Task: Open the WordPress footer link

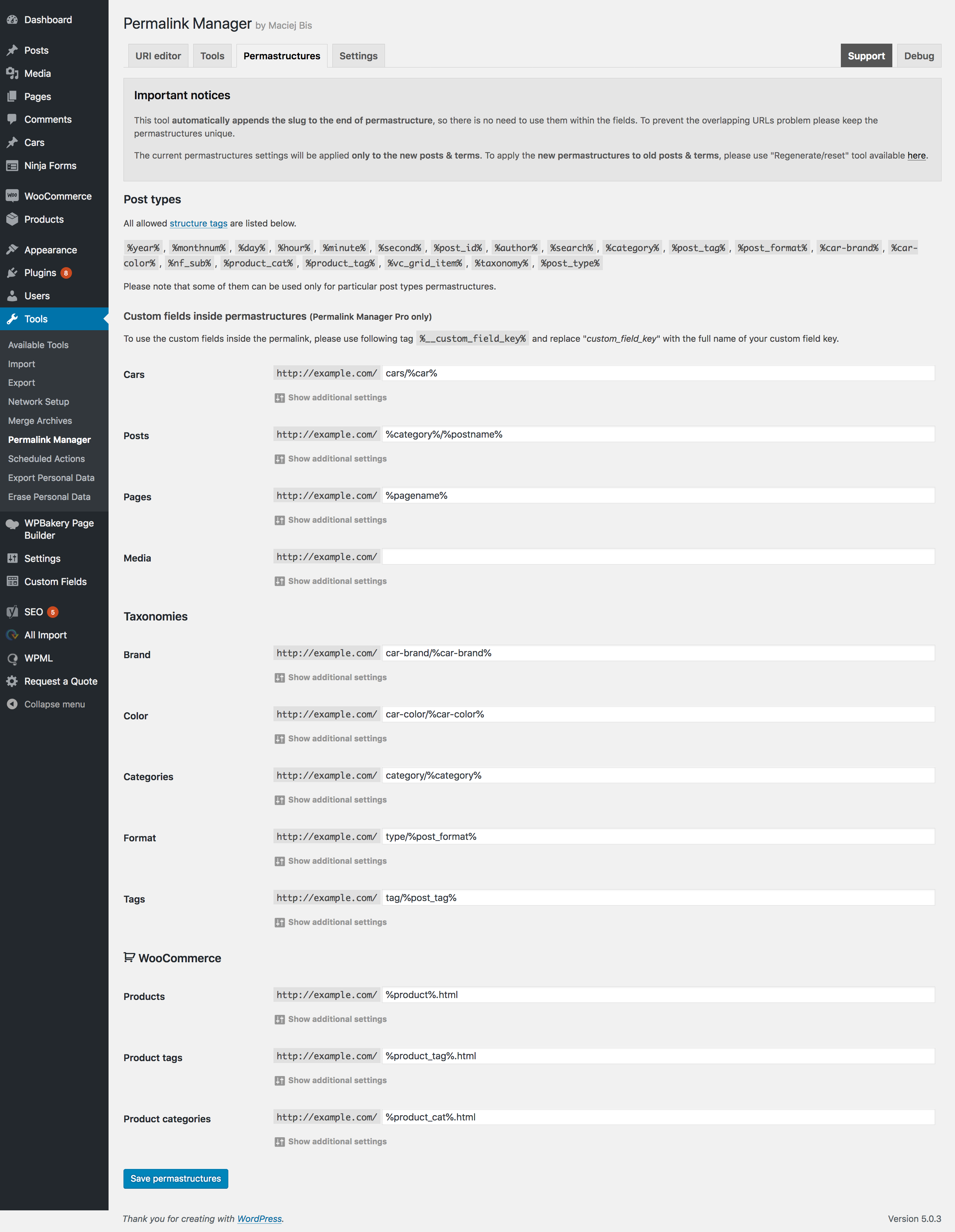Action: tap(259, 1219)
